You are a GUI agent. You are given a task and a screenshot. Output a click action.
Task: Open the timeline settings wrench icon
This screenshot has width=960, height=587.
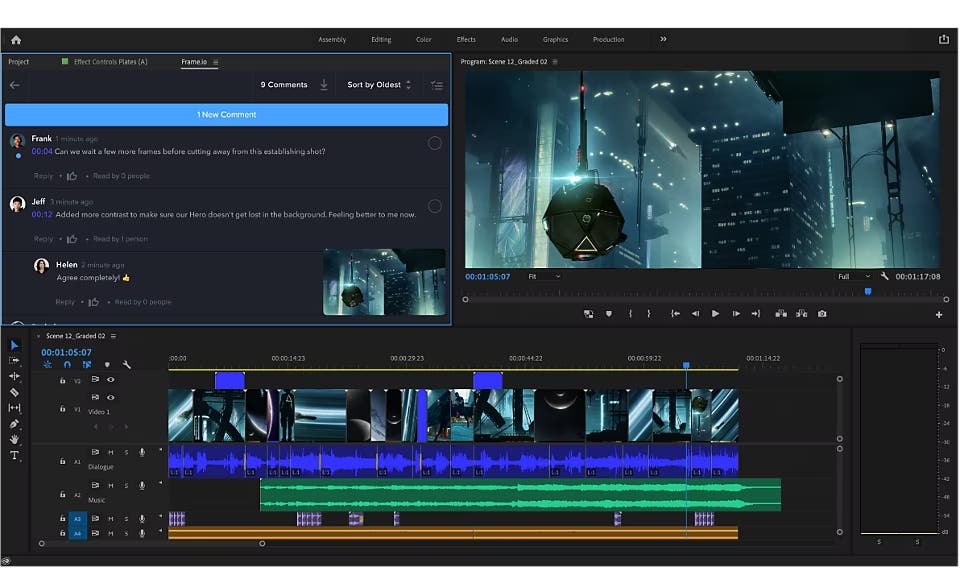[126, 364]
